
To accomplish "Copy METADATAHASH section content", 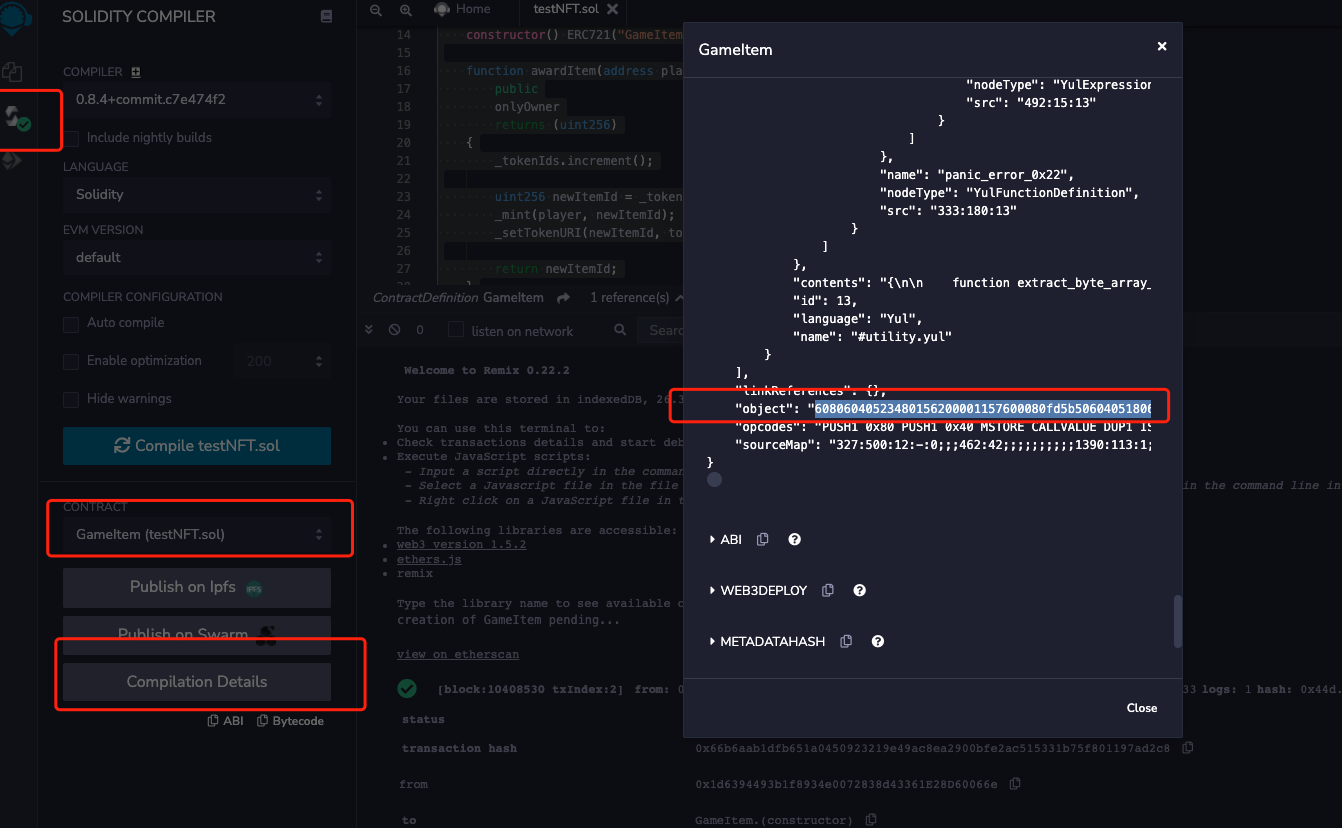I will click(846, 641).
